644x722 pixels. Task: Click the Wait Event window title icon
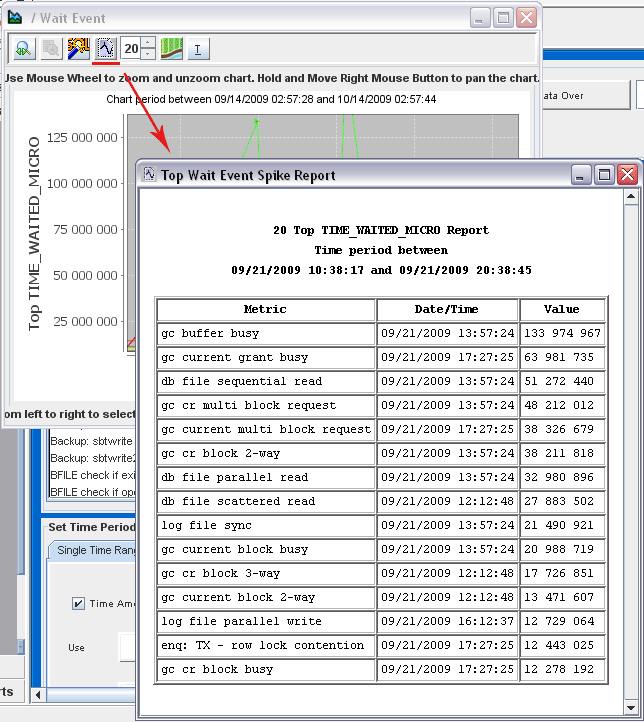click(x=14, y=18)
